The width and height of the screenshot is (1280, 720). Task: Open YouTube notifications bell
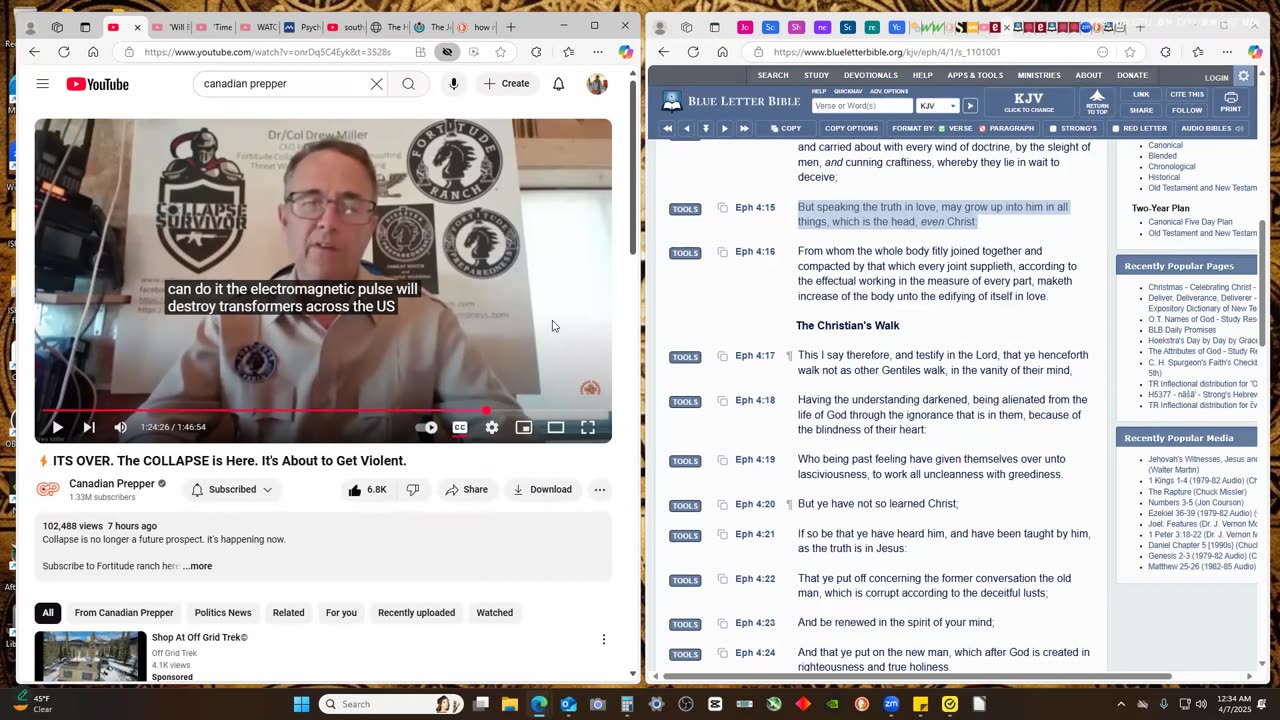(x=559, y=84)
